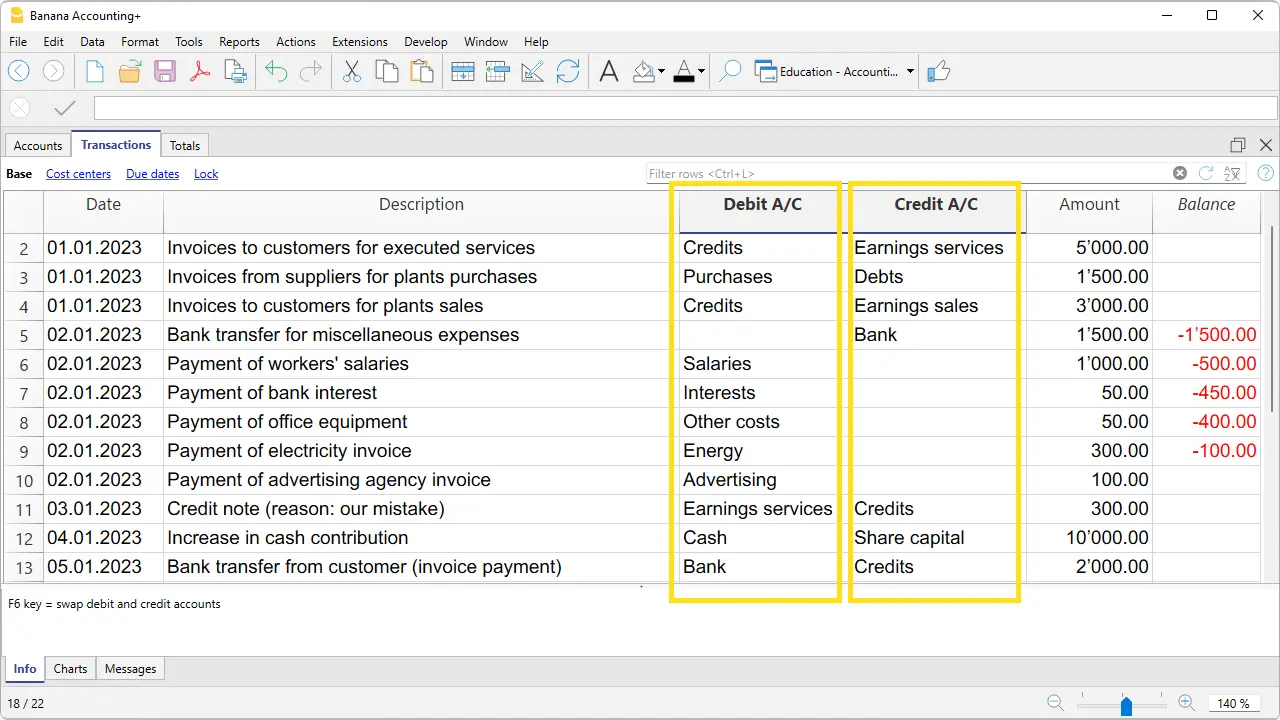Viewport: 1280px width, 720px height.
Task: Click the thumbs-up feedback icon
Action: click(x=938, y=71)
